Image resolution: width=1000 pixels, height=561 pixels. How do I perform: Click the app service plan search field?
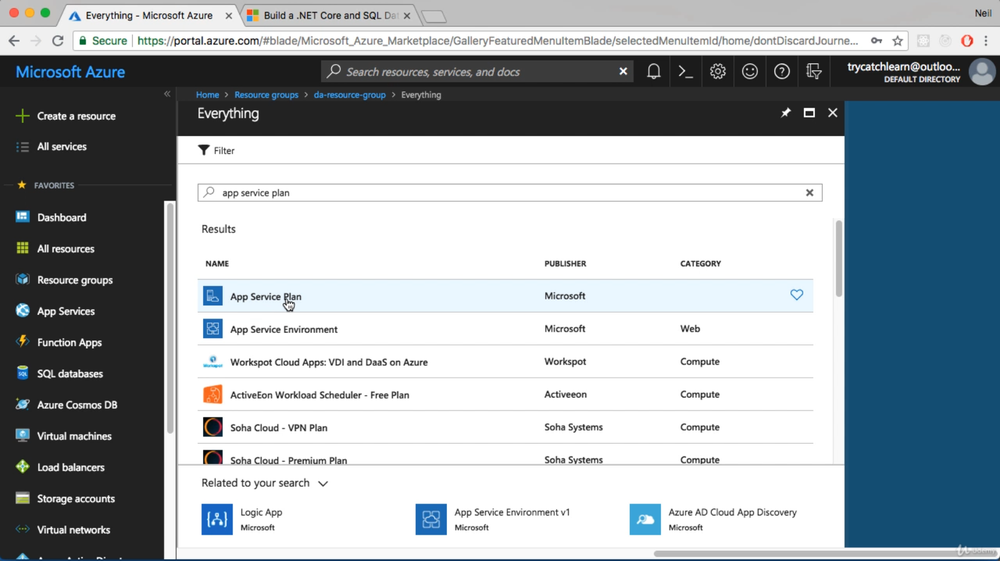[500, 192]
